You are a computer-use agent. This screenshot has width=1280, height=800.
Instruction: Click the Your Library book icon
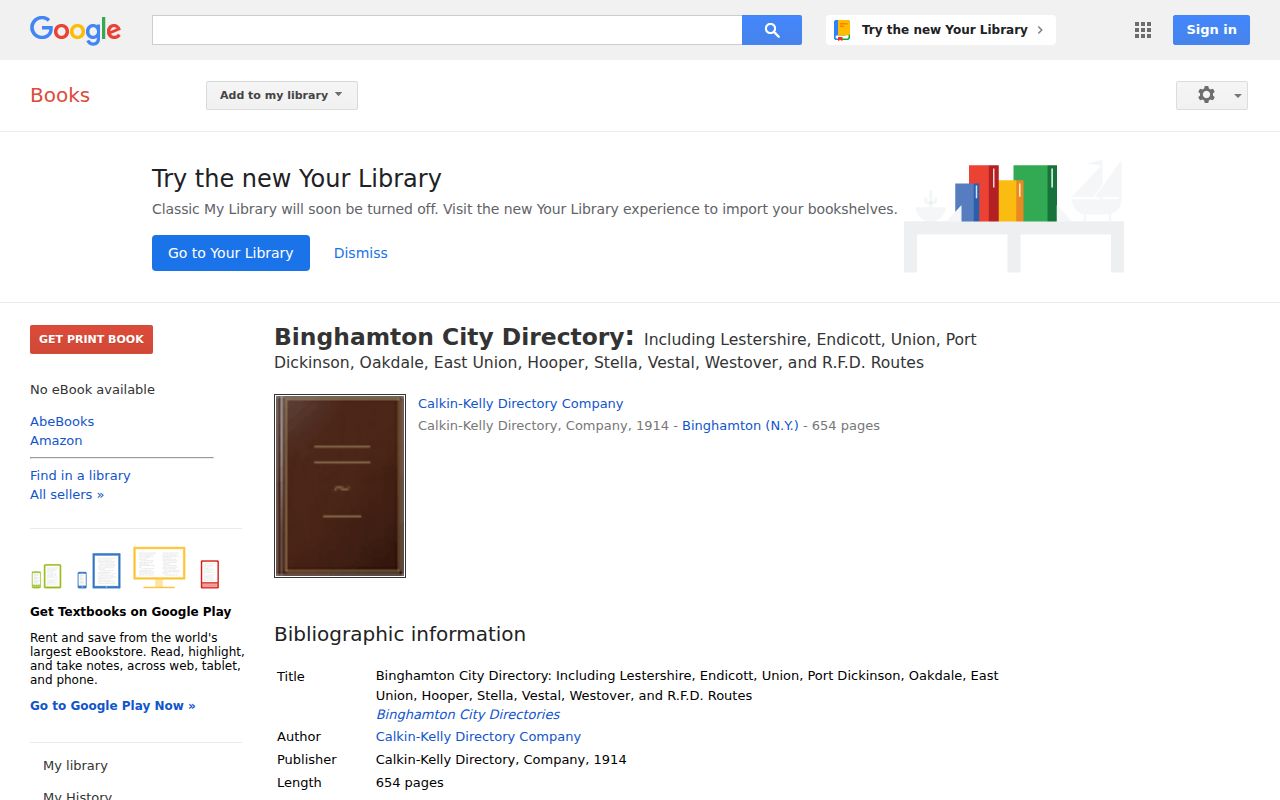click(x=842, y=30)
